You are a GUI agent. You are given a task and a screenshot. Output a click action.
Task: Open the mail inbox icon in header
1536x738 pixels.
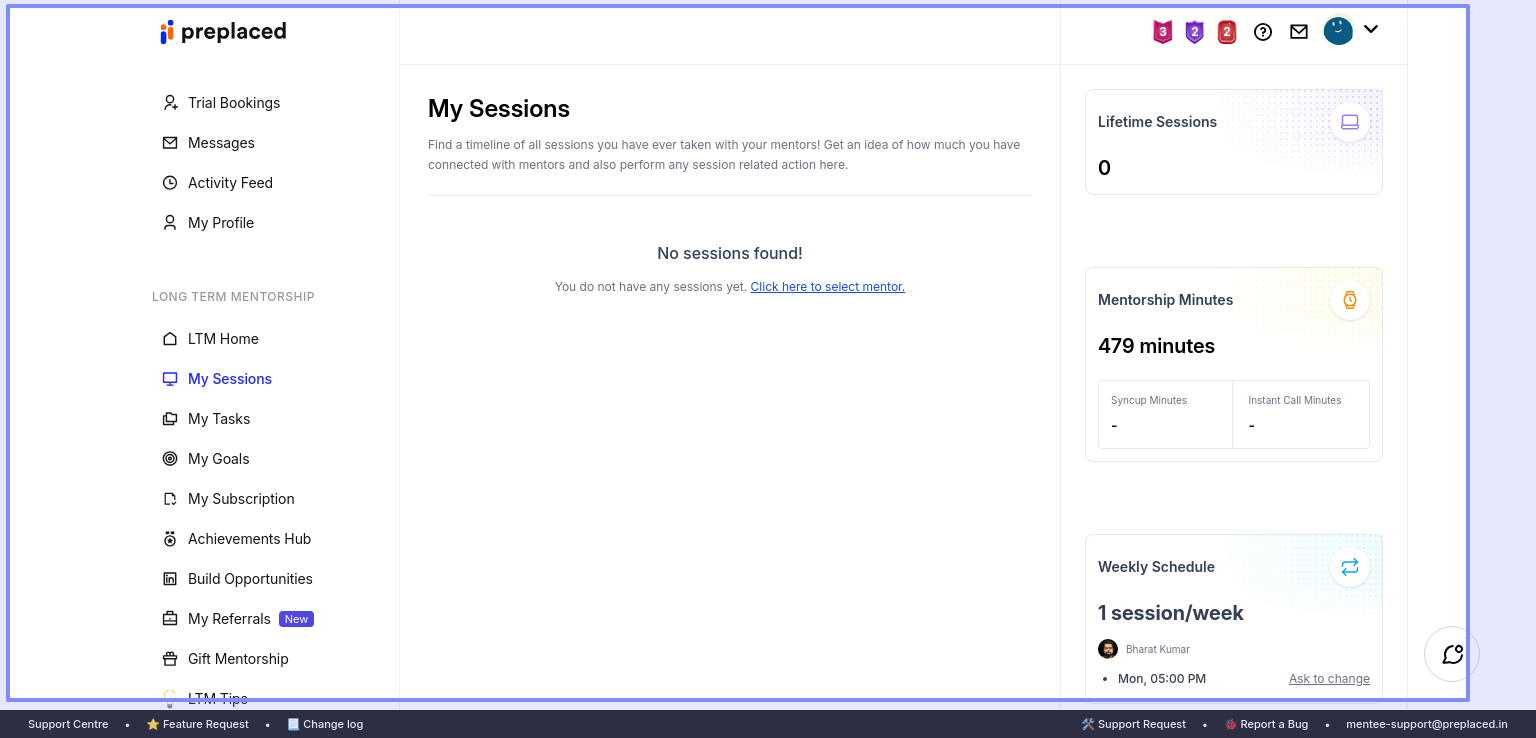[1299, 32]
